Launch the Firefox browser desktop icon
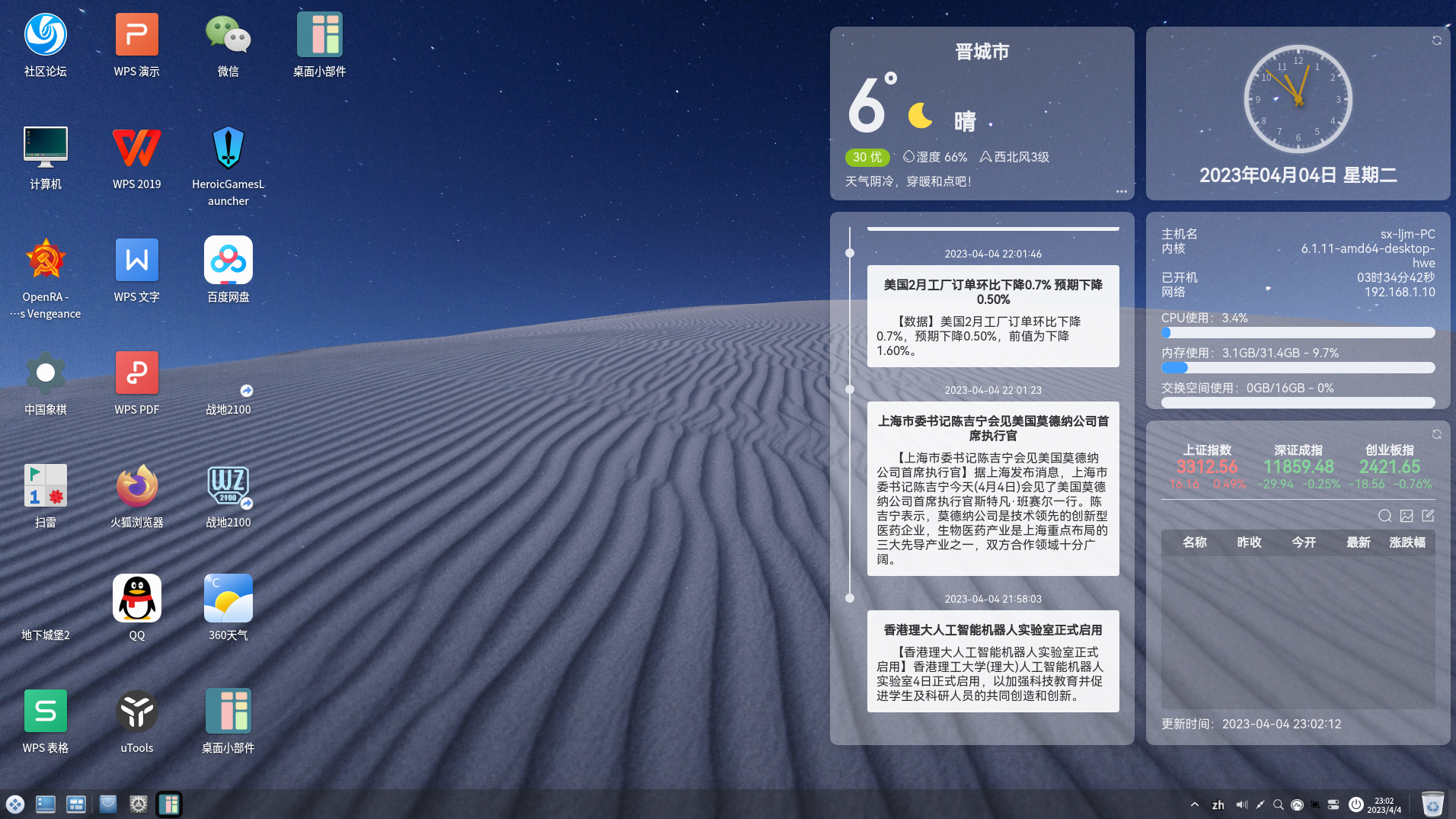 (136, 485)
